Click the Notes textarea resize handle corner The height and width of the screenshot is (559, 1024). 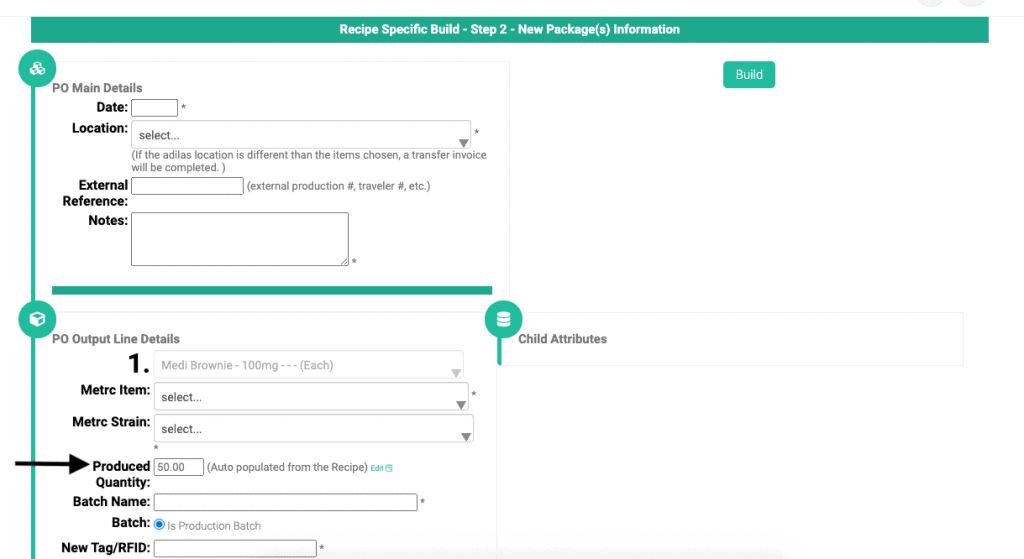point(344,261)
